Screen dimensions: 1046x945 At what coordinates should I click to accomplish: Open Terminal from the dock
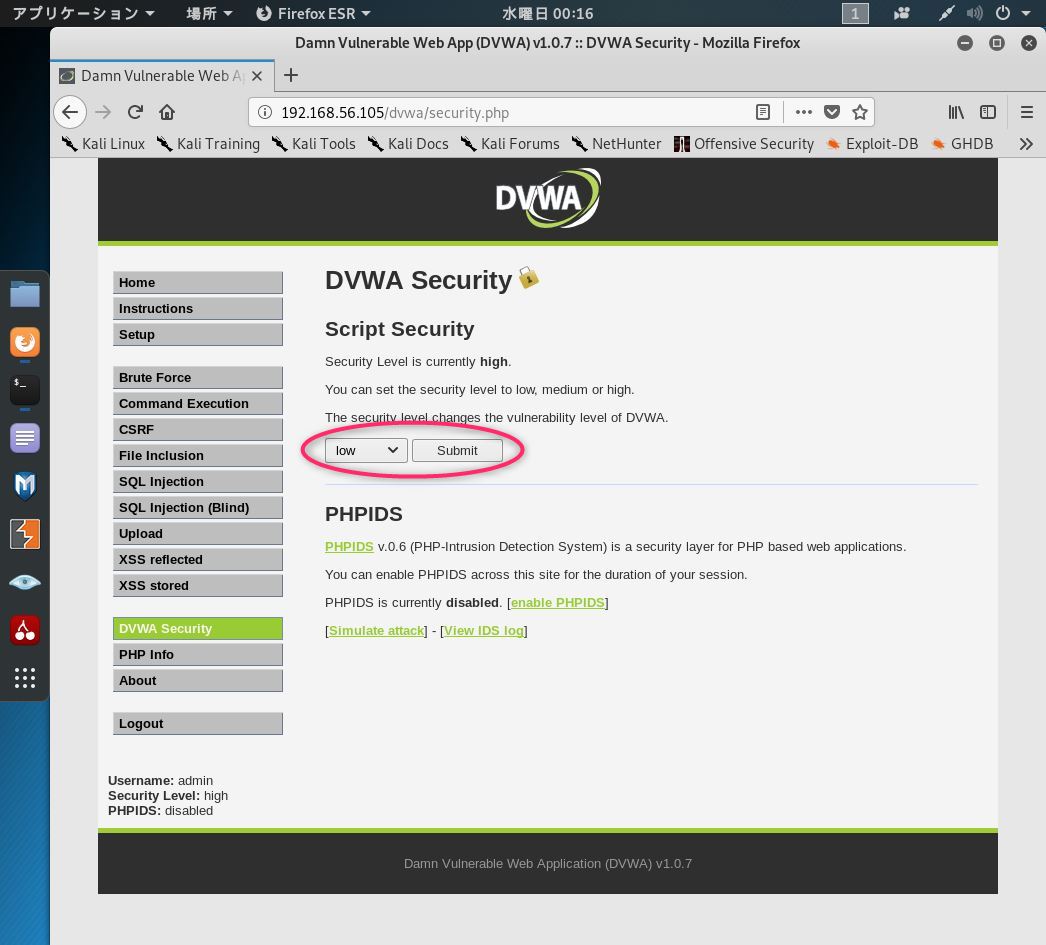(x=25, y=390)
